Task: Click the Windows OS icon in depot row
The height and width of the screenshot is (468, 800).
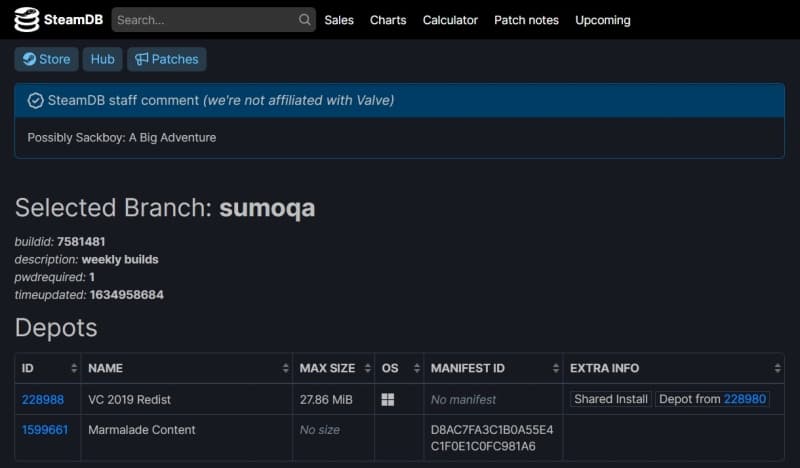Action: [x=388, y=400]
